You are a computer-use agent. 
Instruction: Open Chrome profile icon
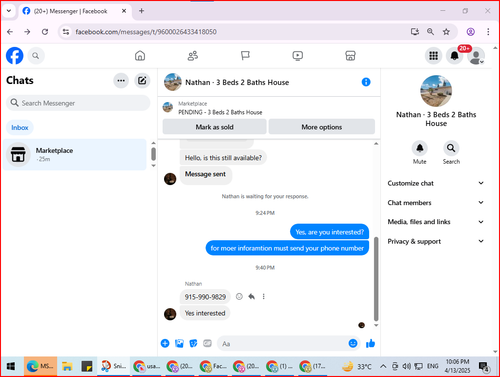point(471,32)
